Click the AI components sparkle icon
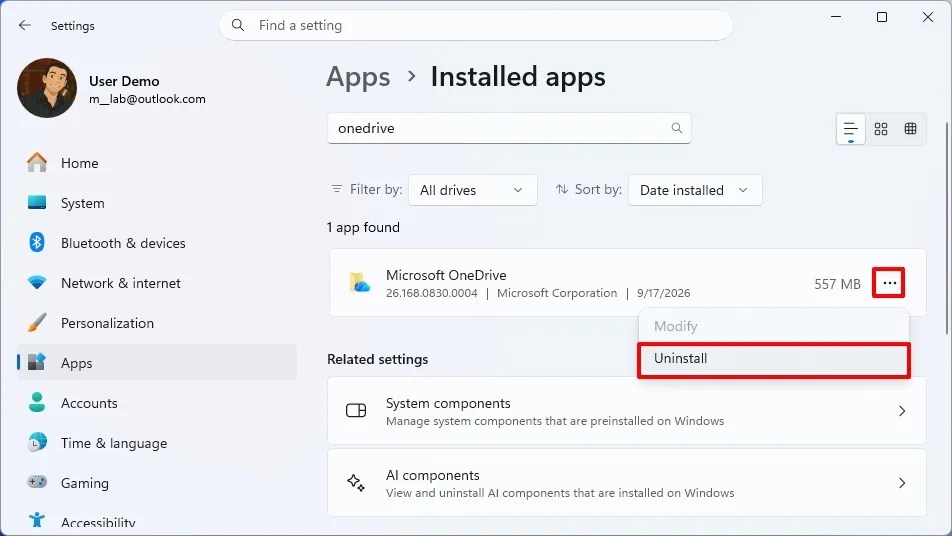952x536 pixels. click(356, 483)
